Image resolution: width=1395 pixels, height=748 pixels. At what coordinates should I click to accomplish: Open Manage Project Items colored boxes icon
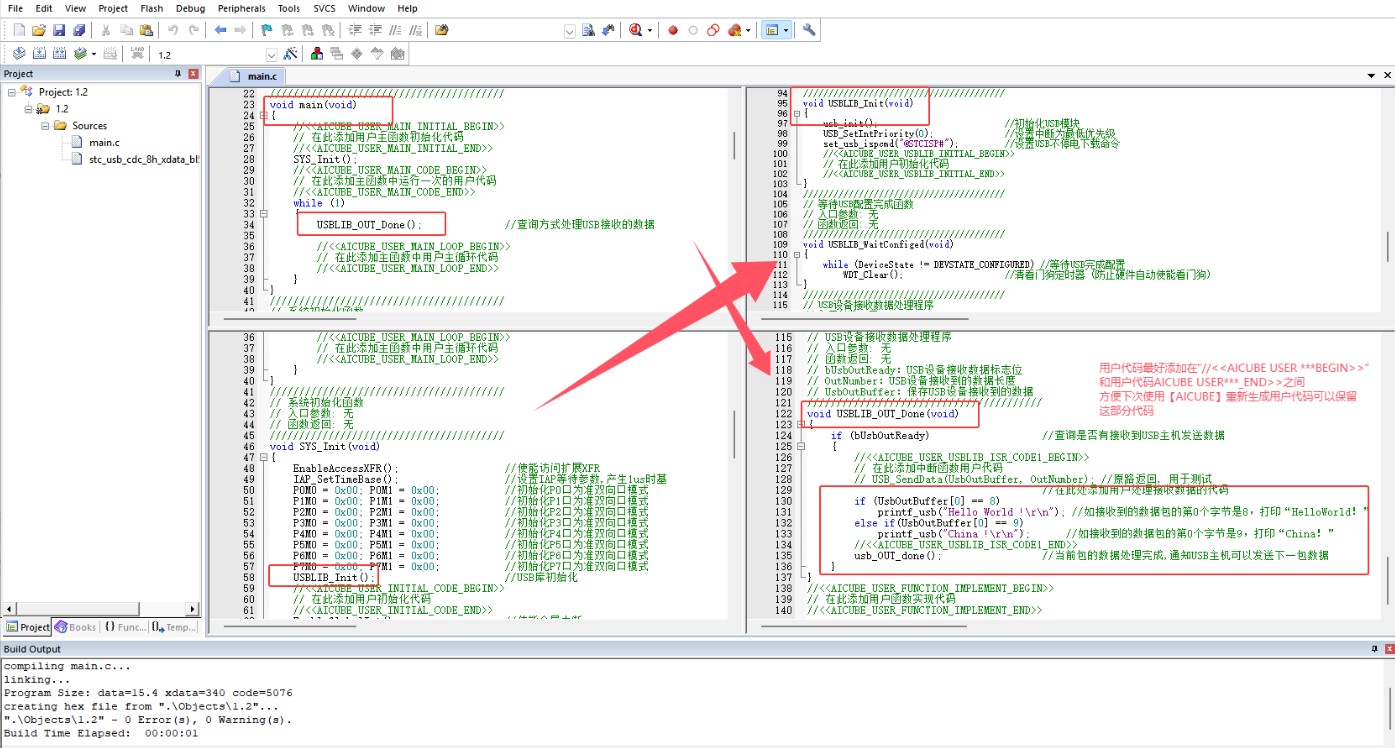pyautogui.click(x=317, y=54)
